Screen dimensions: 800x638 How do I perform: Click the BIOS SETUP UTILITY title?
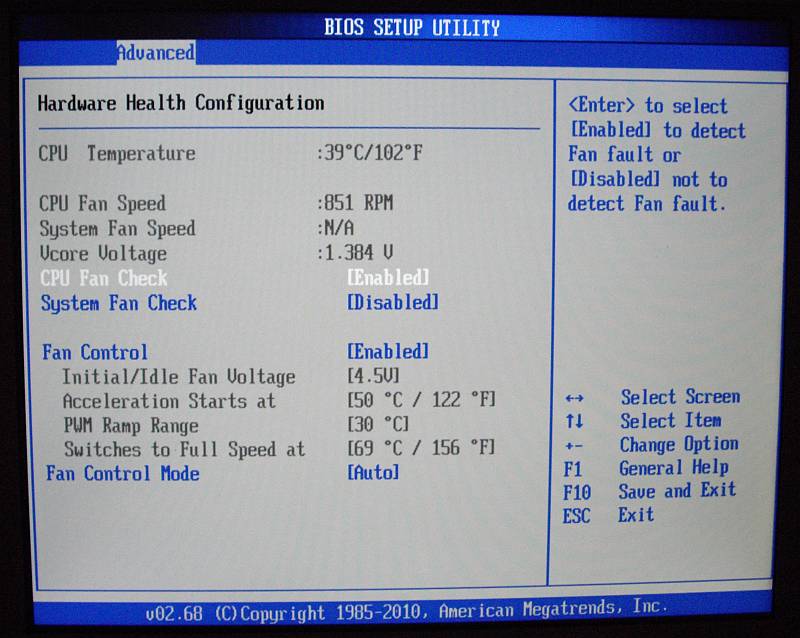pos(412,27)
